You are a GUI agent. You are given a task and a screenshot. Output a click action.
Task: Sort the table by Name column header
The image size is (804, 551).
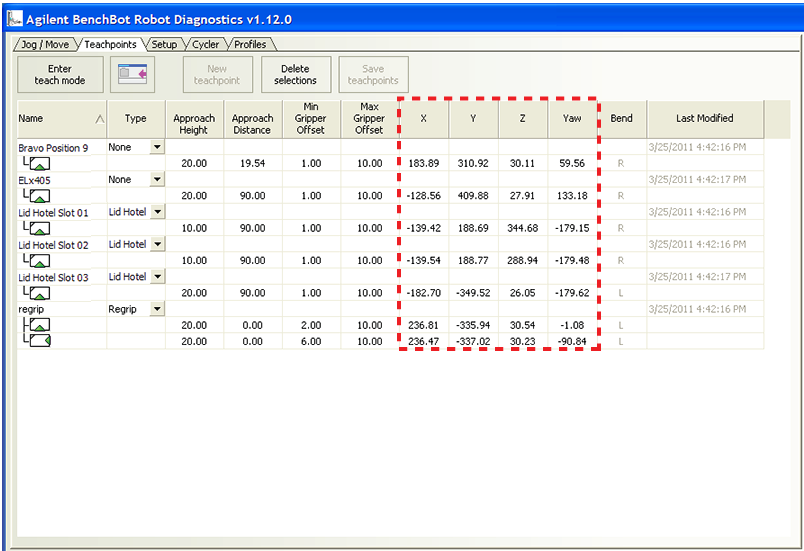61,118
